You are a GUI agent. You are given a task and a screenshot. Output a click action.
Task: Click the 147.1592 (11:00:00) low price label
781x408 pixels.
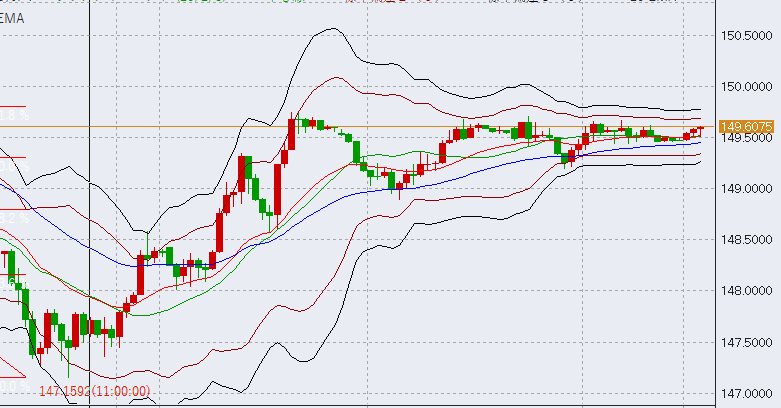click(95, 391)
